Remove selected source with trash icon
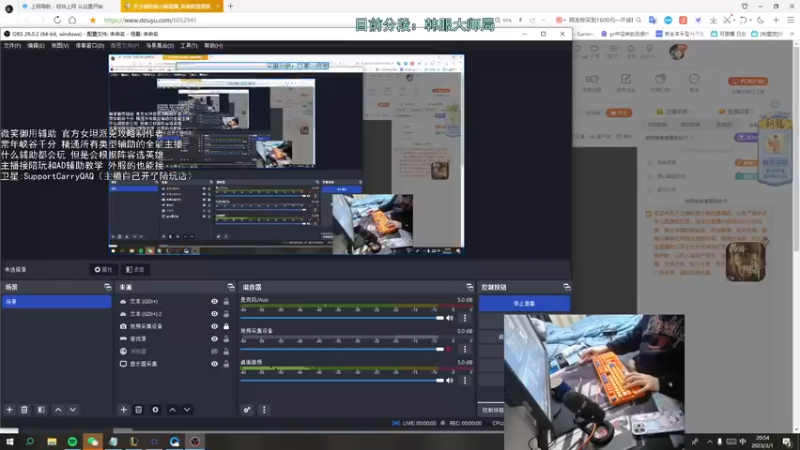The width and height of the screenshot is (800, 450). click(138, 410)
